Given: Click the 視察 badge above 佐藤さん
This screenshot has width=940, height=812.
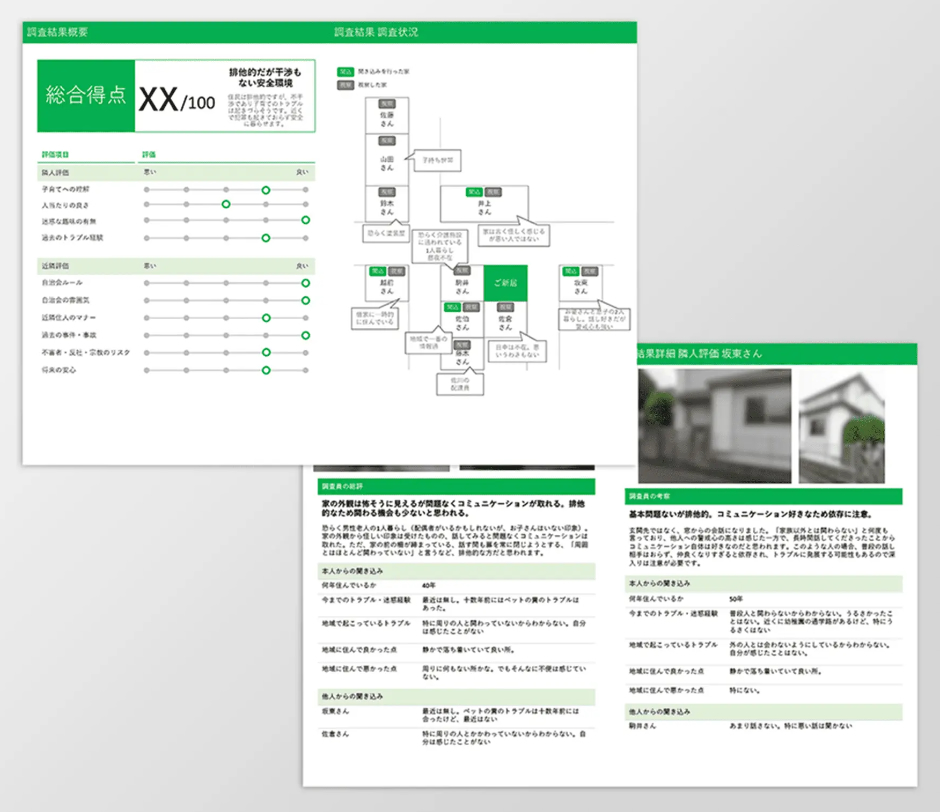Looking at the screenshot, I should [x=388, y=103].
